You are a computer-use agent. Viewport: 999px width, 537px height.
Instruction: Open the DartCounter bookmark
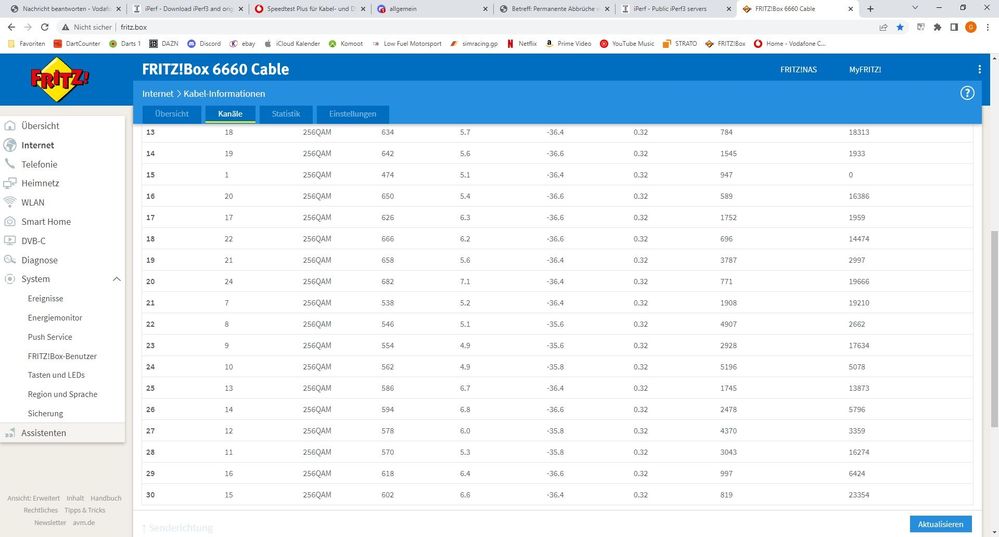(x=77, y=44)
